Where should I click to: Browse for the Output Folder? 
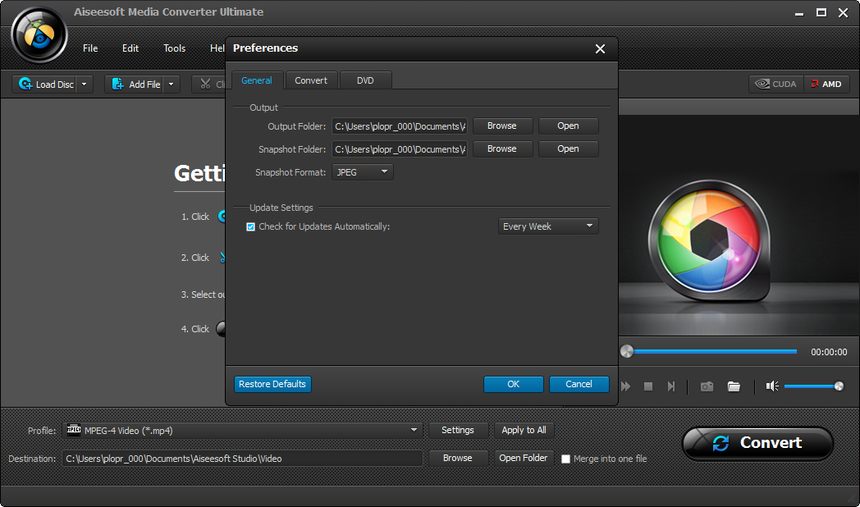click(x=502, y=126)
